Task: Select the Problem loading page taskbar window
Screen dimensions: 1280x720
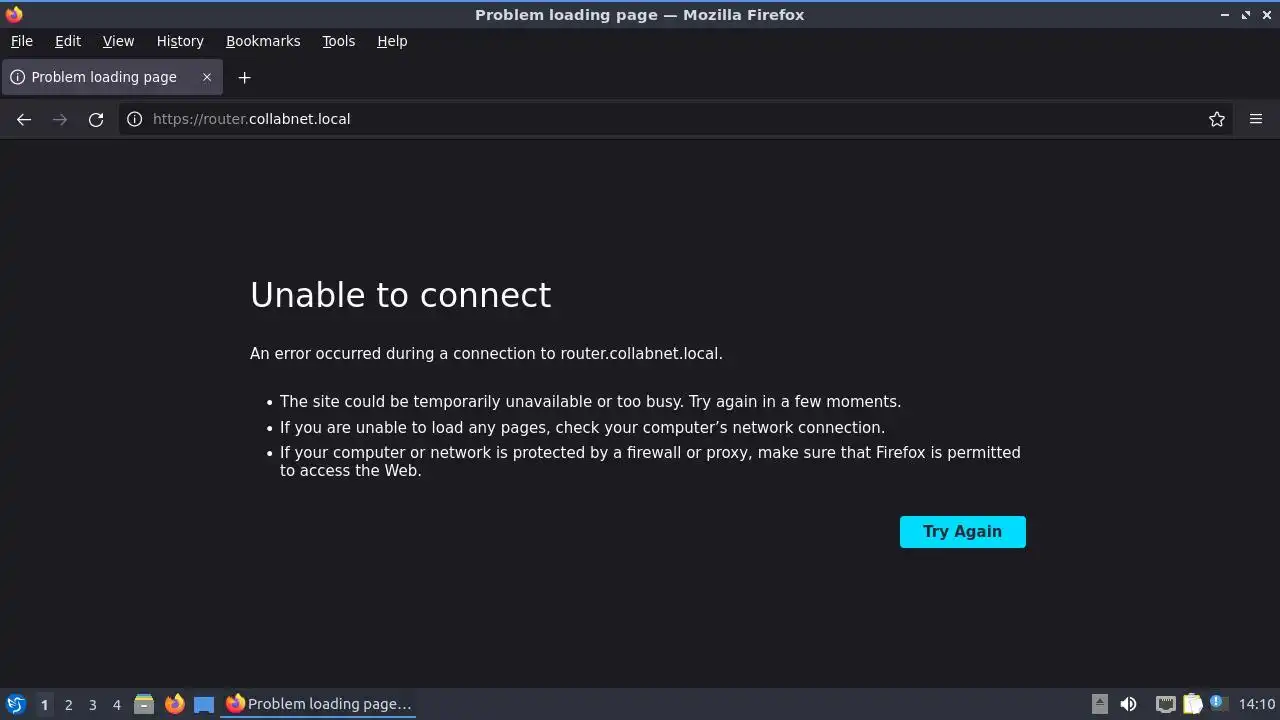Action: click(x=319, y=704)
